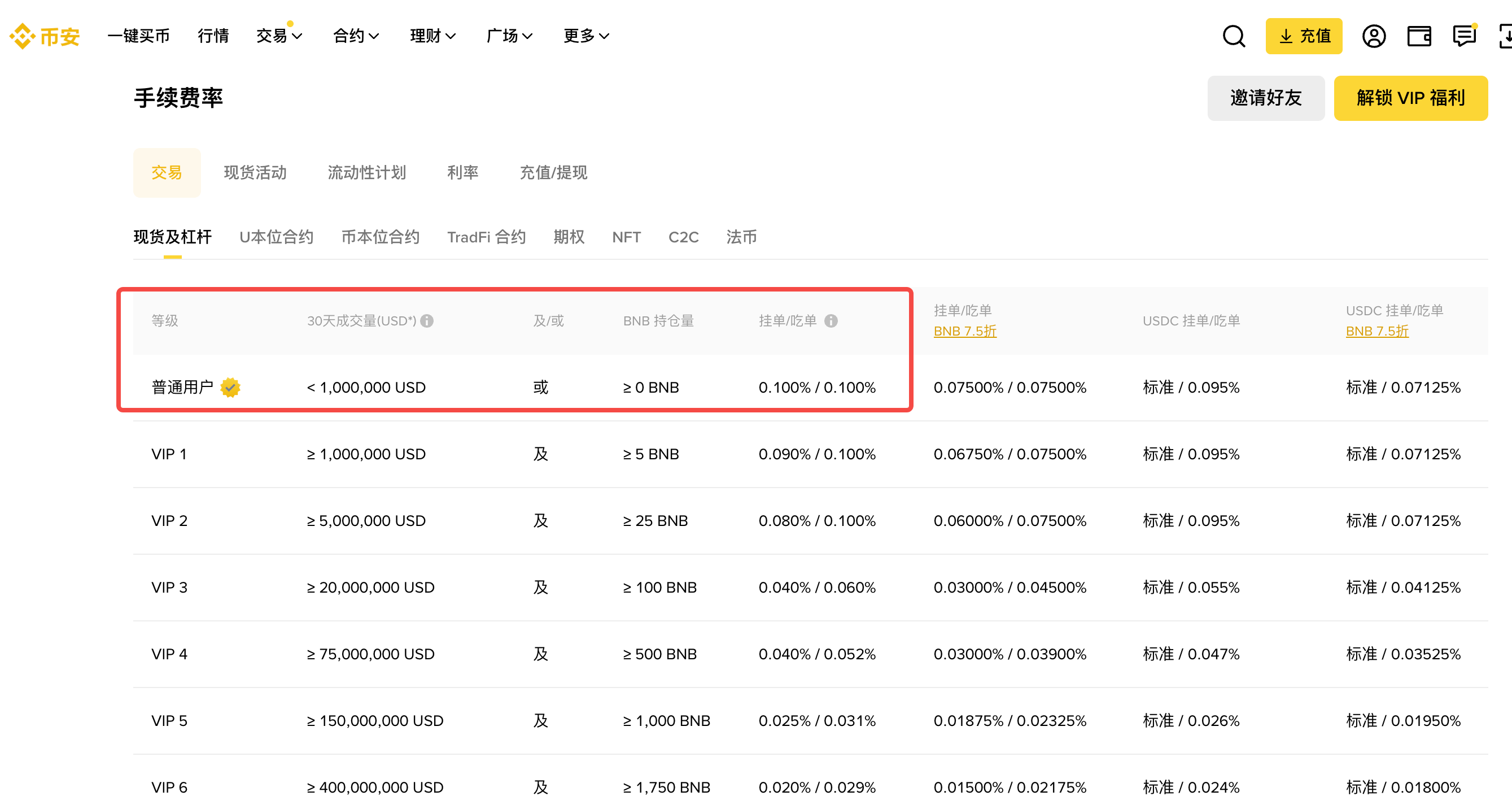
Task: Open the search icon
Action: [x=1233, y=36]
